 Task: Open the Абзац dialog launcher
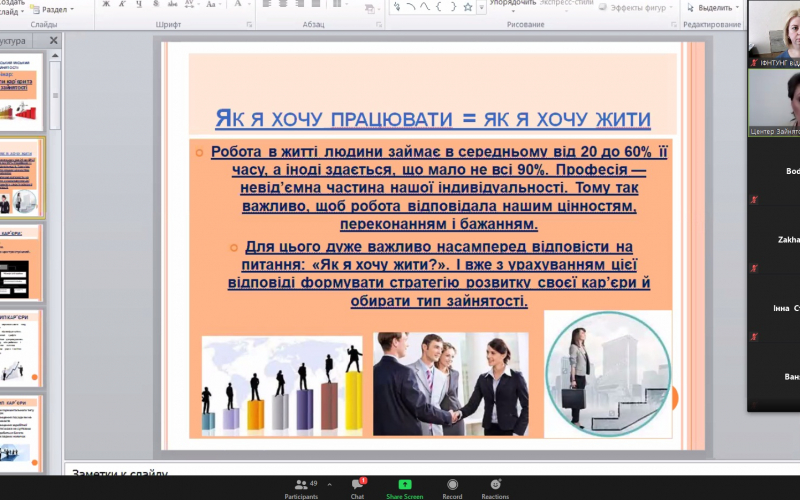[x=379, y=24]
